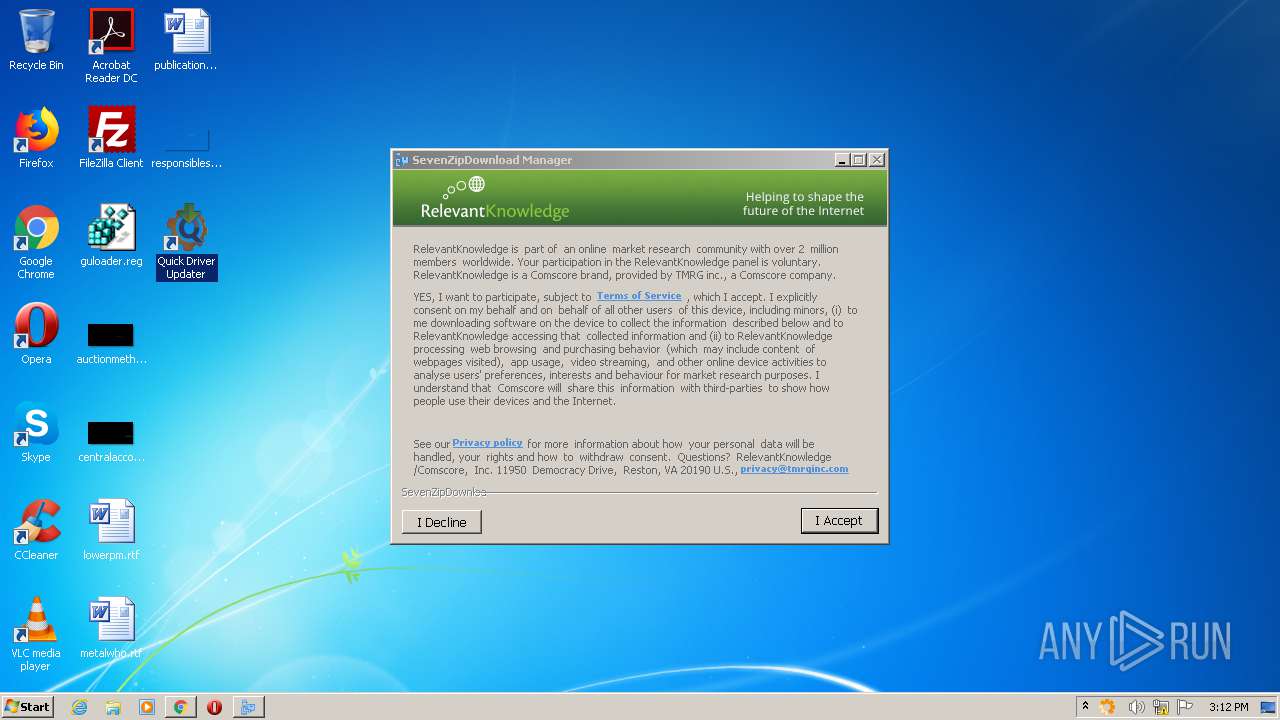This screenshot has width=1280, height=720.
Task: Click the Show desktop button
Action: pyautogui.click(x=1269, y=707)
